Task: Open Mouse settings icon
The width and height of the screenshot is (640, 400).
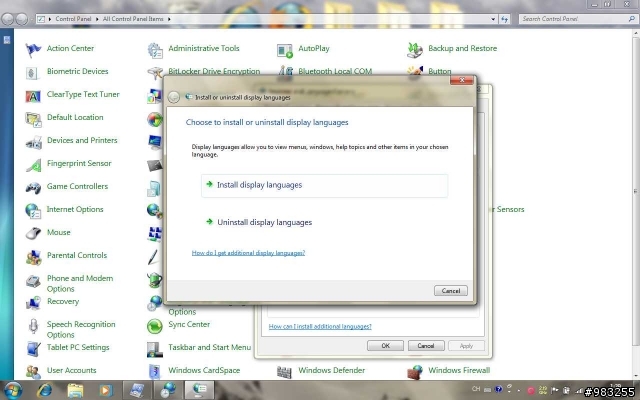Action: click(x=33, y=233)
